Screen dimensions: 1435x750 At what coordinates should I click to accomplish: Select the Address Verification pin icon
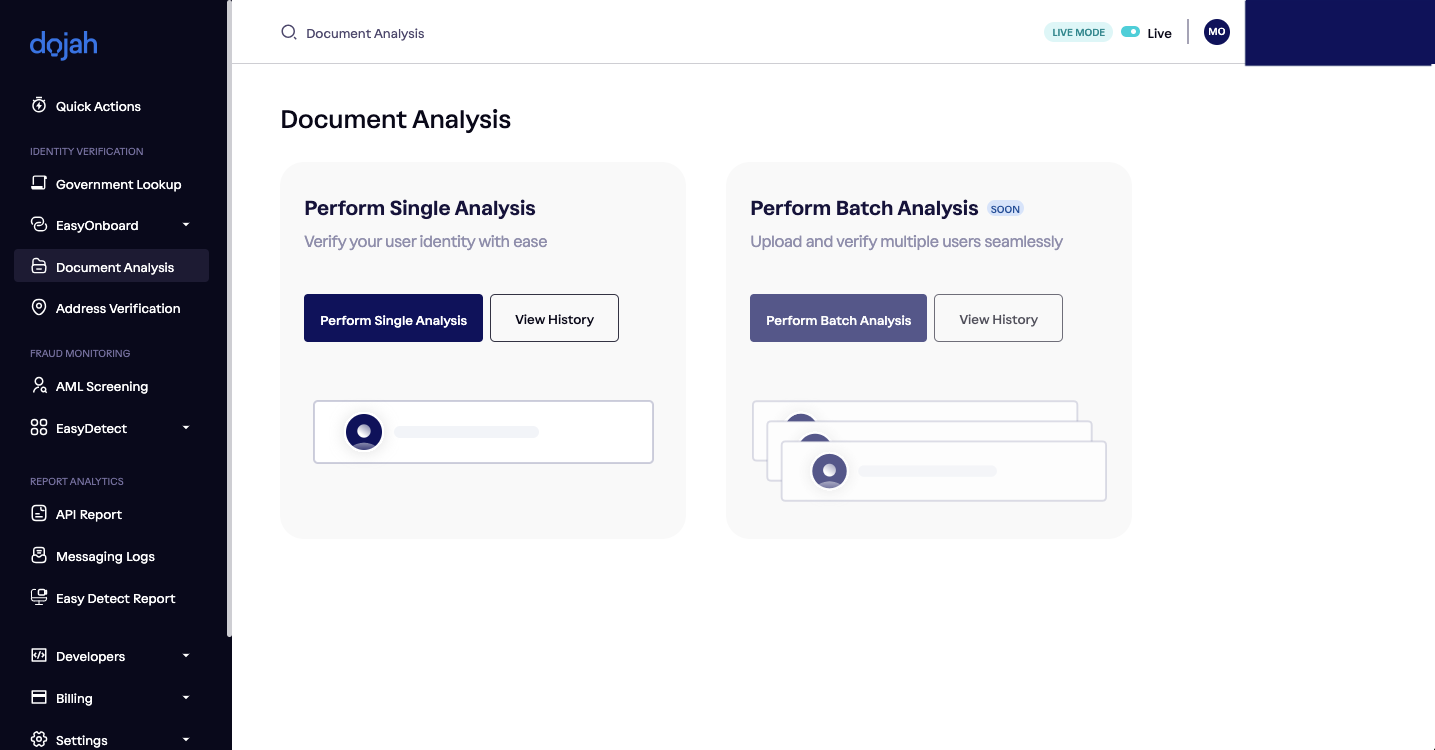39,307
